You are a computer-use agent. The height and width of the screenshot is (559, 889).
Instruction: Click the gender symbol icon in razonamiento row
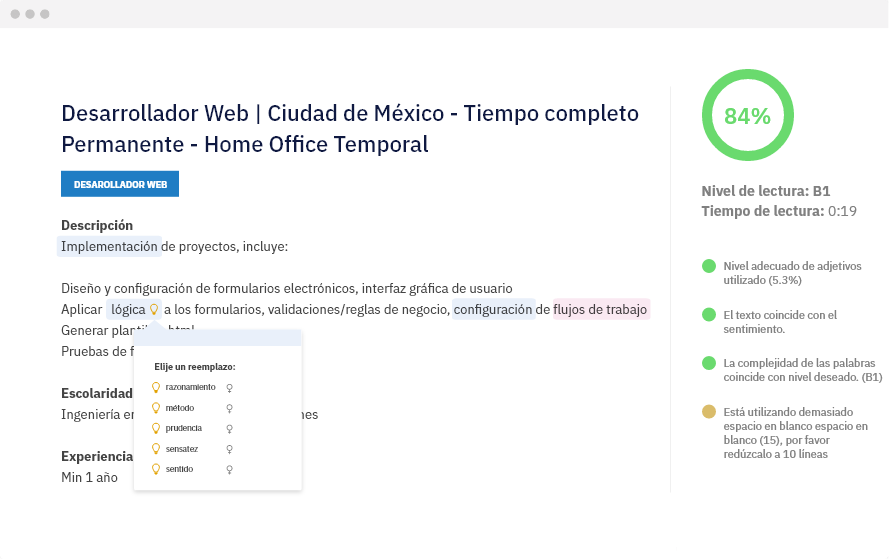[x=230, y=388]
